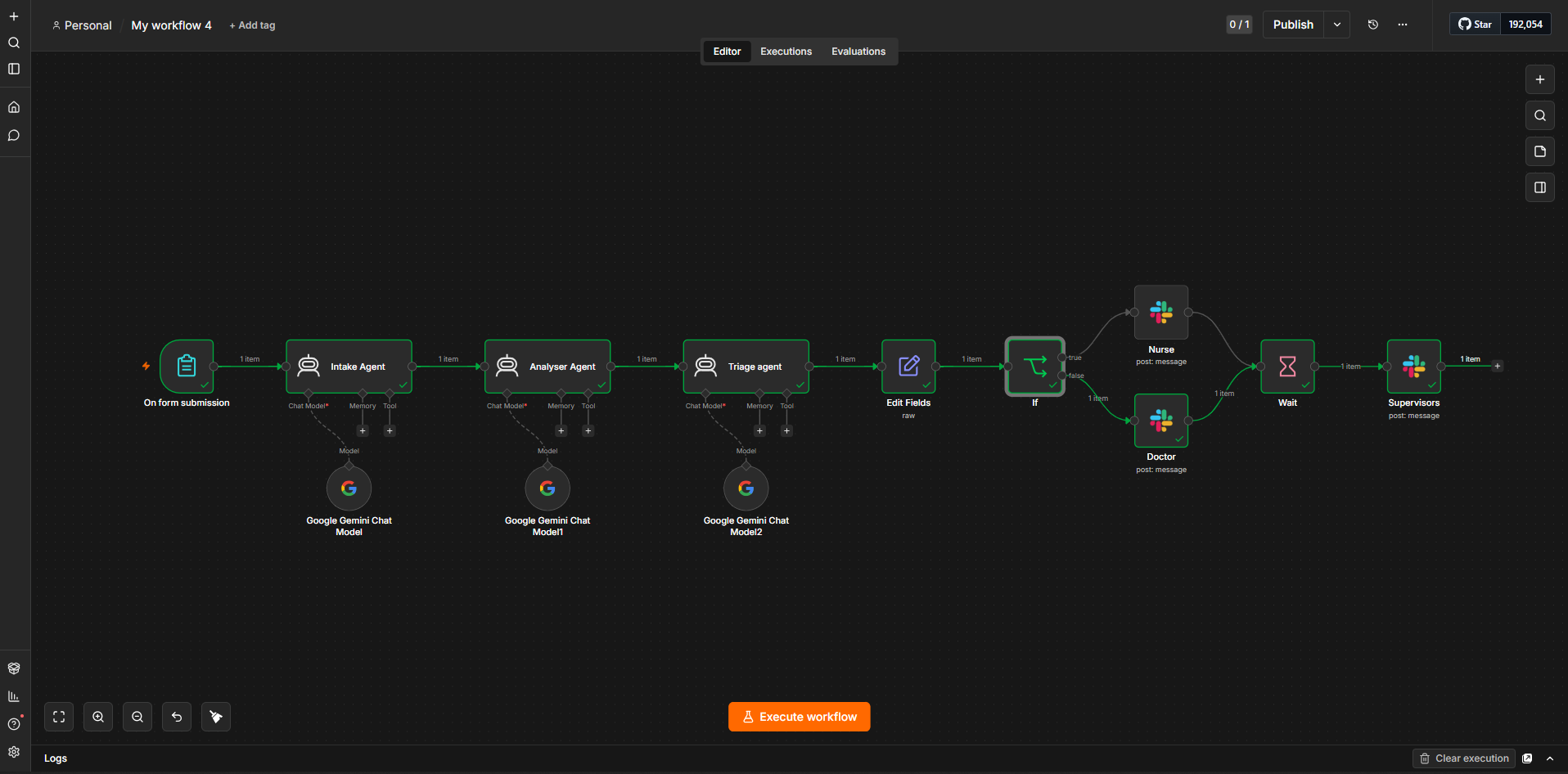
Task: Open the Personal project breadcrumb
Action: tap(82, 25)
